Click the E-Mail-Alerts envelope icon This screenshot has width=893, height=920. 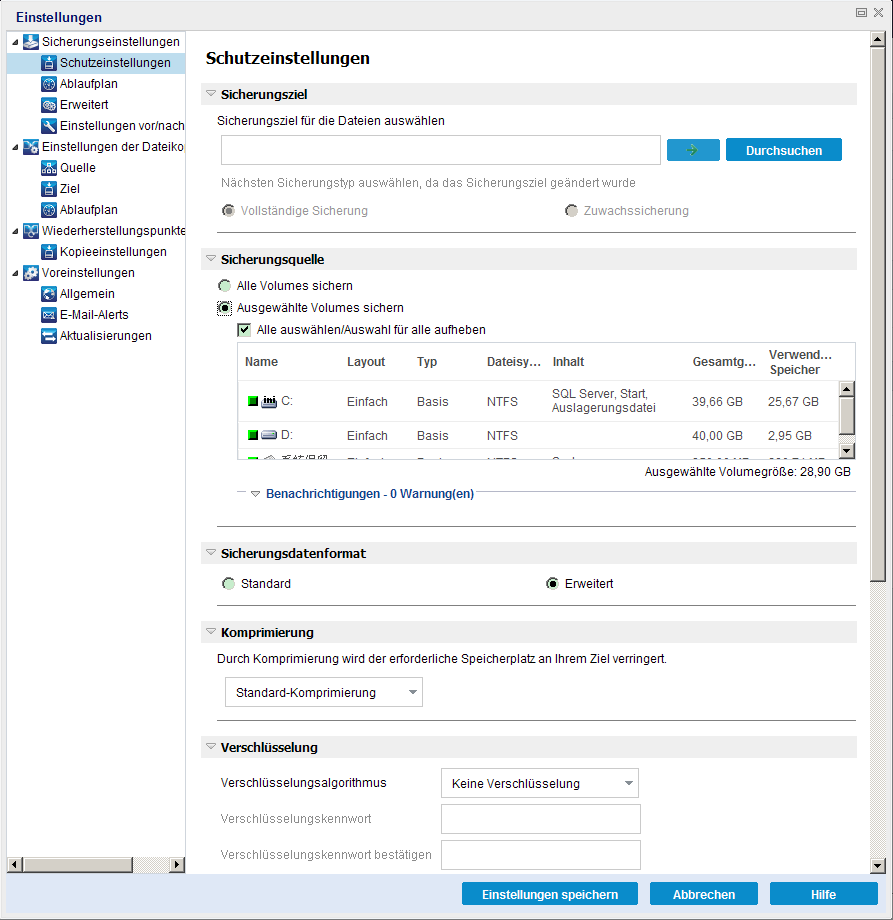49,315
